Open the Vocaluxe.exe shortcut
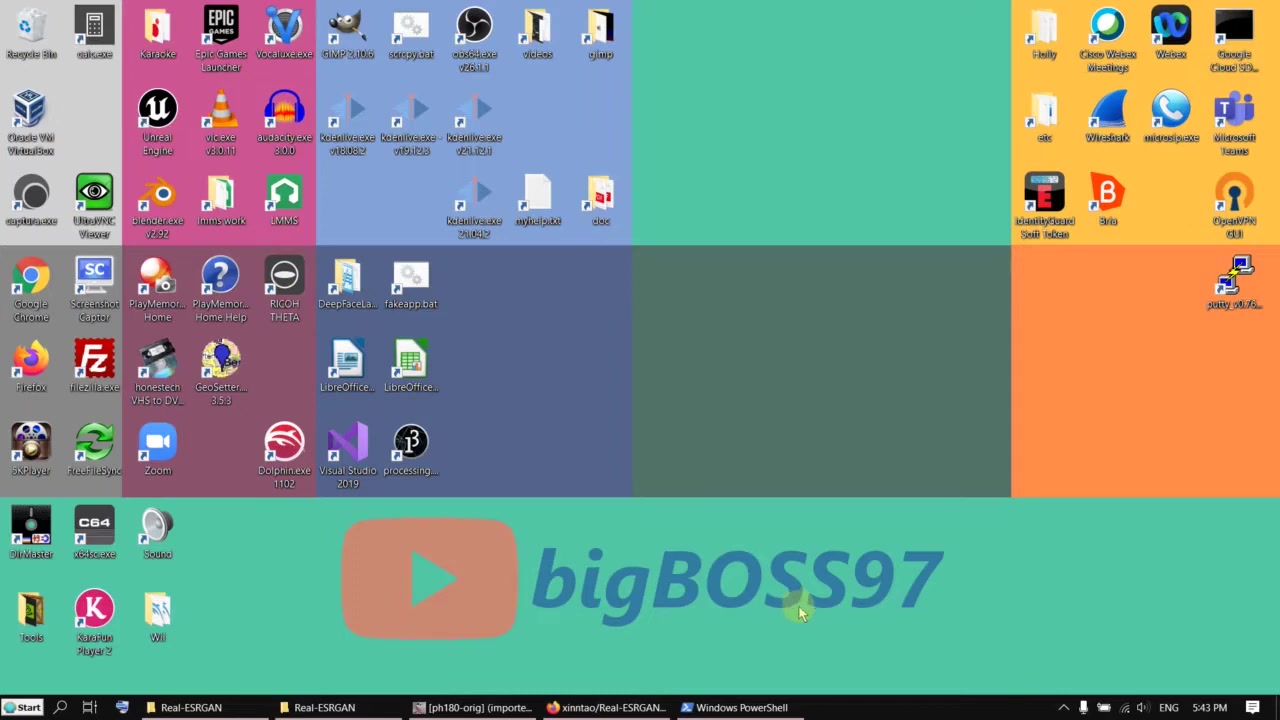Viewport: 1280px width, 720px height. coord(284,34)
